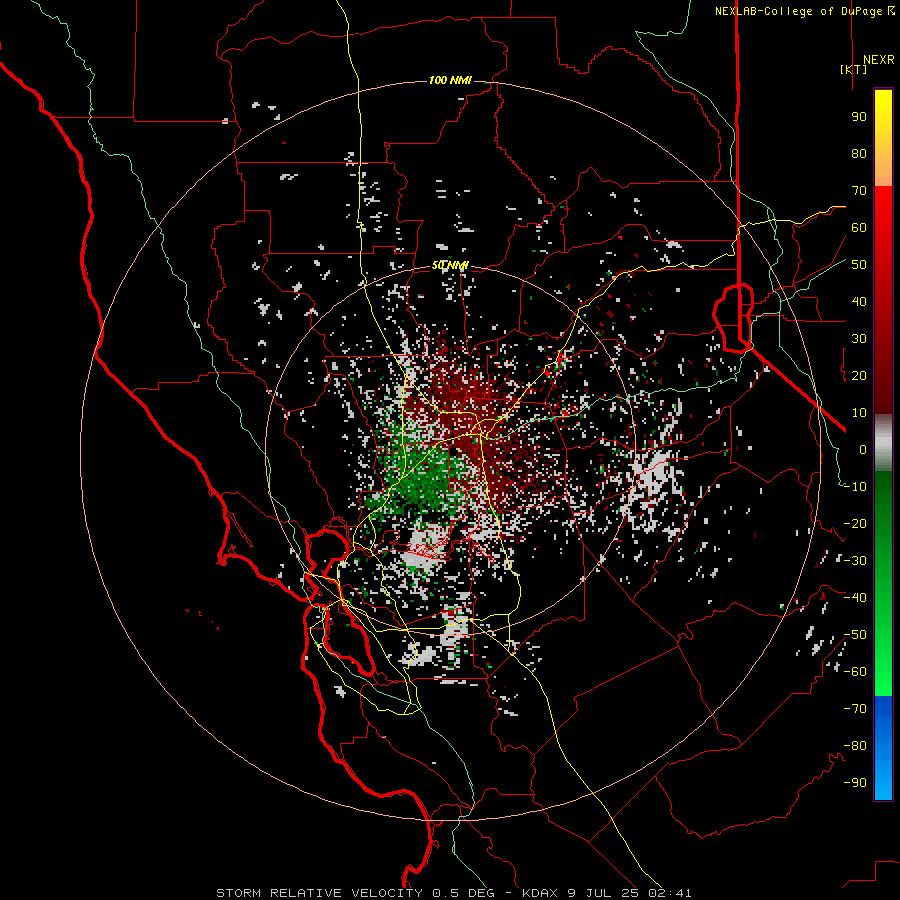Click the Storm Relative Velocity caption at bottom

[x=453, y=893]
